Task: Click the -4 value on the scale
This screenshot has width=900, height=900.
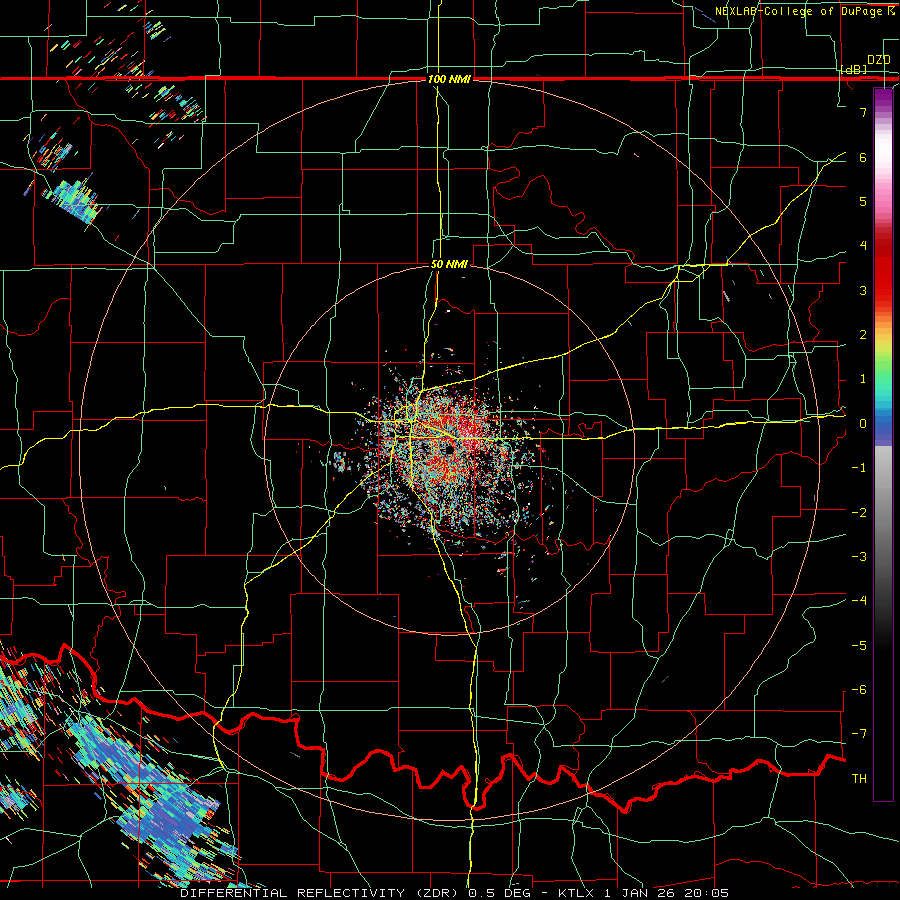Action: coord(859,601)
